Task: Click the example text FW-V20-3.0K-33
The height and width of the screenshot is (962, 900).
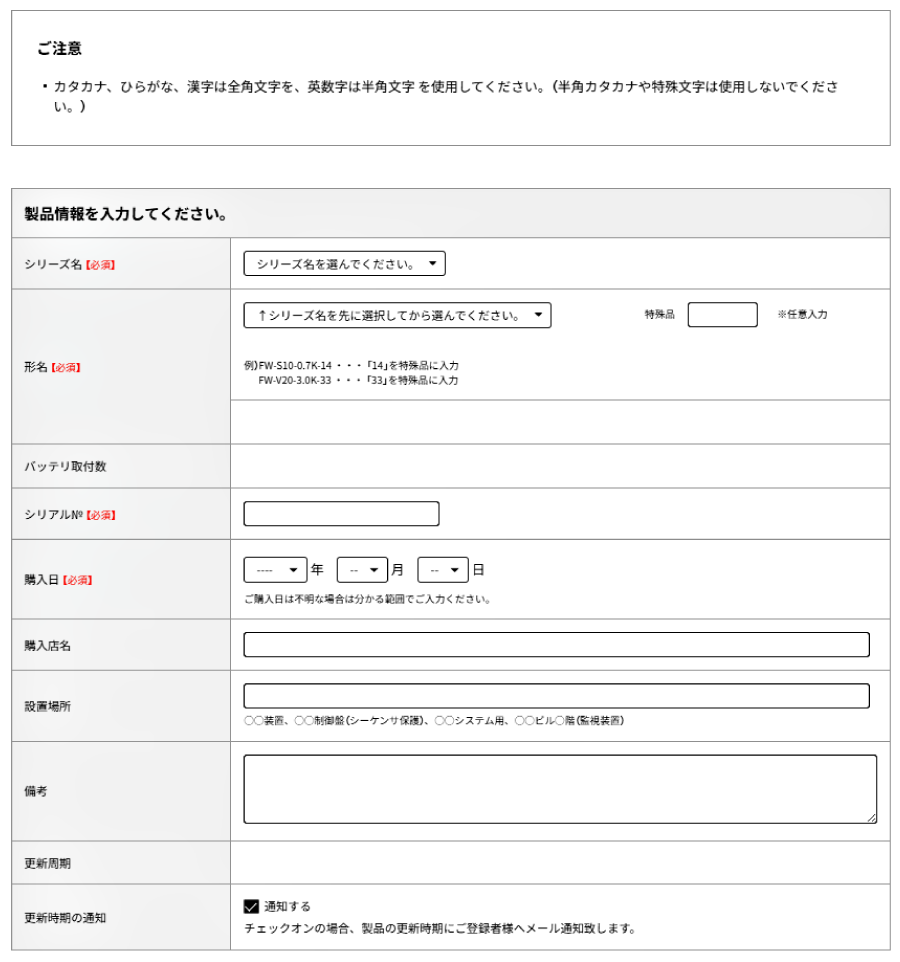Action: 294,380
